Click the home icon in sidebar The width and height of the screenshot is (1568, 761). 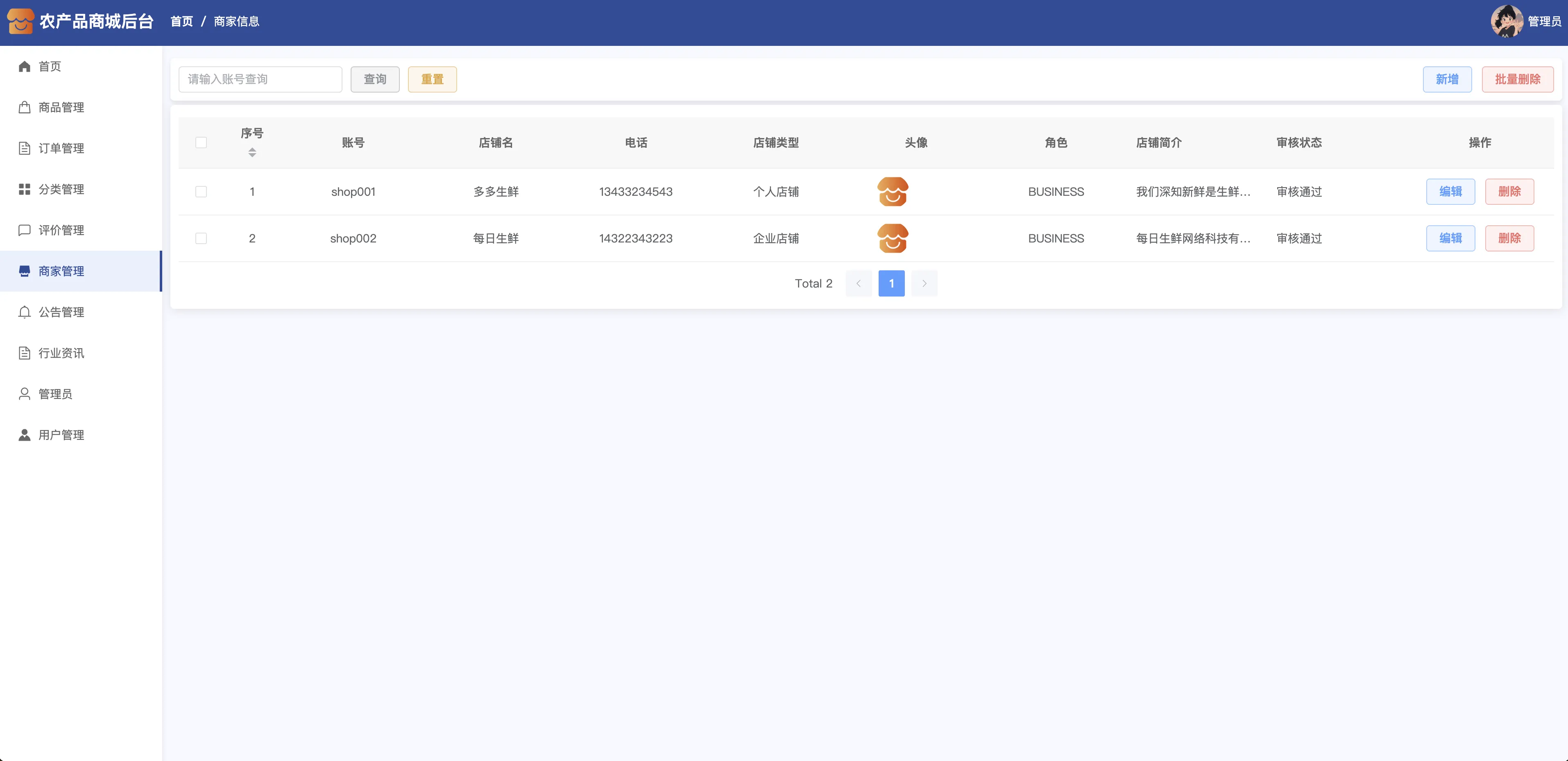point(24,66)
